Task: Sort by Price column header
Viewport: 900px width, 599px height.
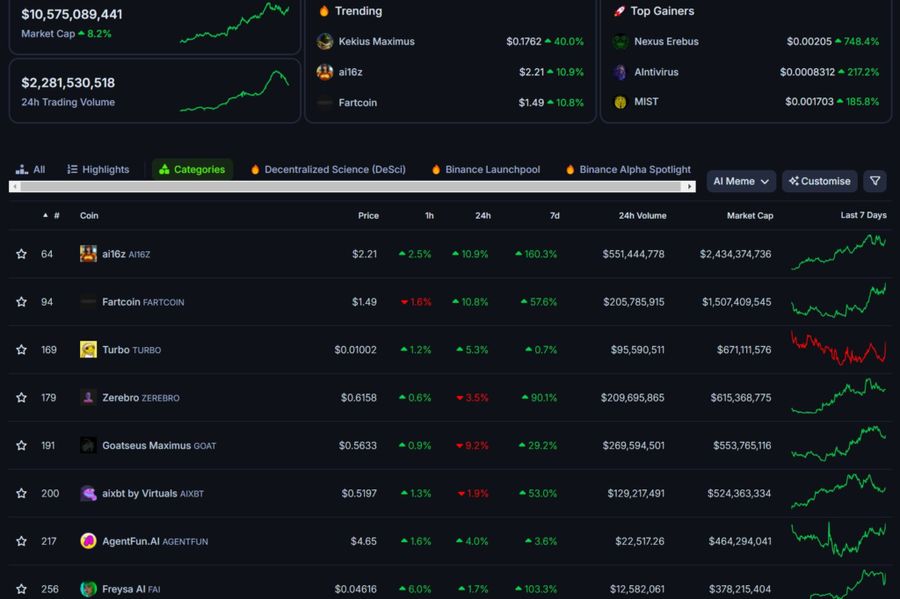Action: coord(368,215)
